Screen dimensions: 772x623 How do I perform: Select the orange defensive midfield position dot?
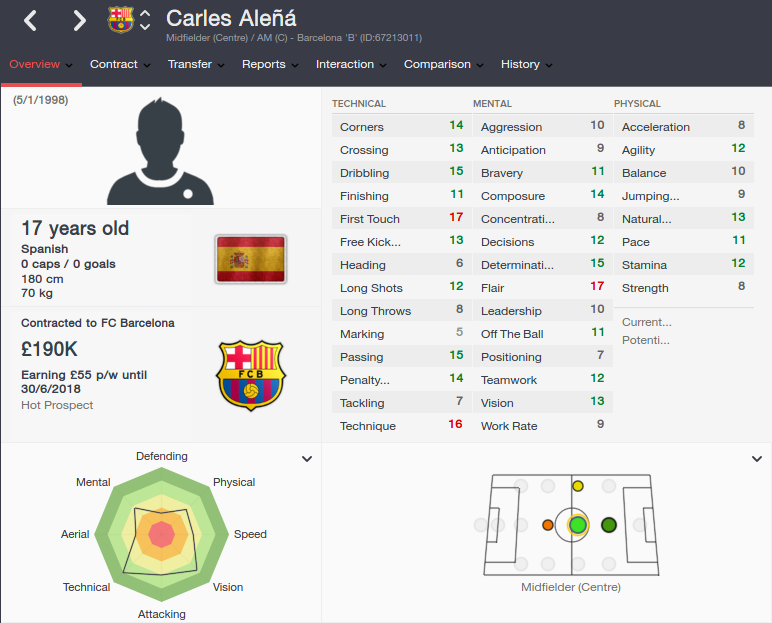pyautogui.click(x=547, y=525)
